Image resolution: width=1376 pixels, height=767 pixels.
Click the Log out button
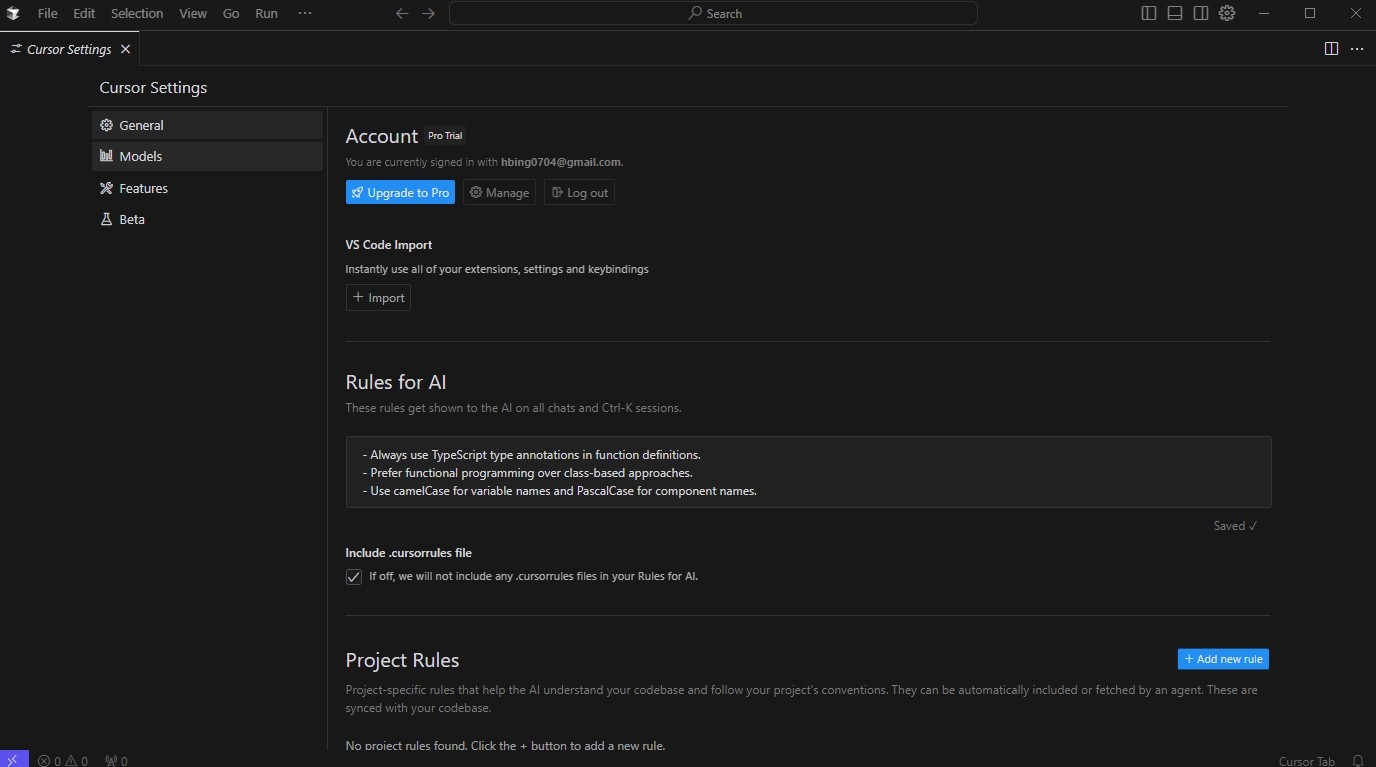(x=579, y=192)
